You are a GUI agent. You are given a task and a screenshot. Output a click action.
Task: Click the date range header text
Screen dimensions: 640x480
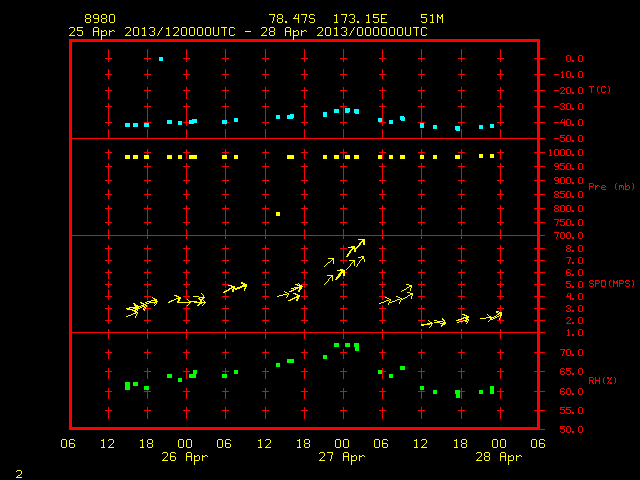(248, 32)
